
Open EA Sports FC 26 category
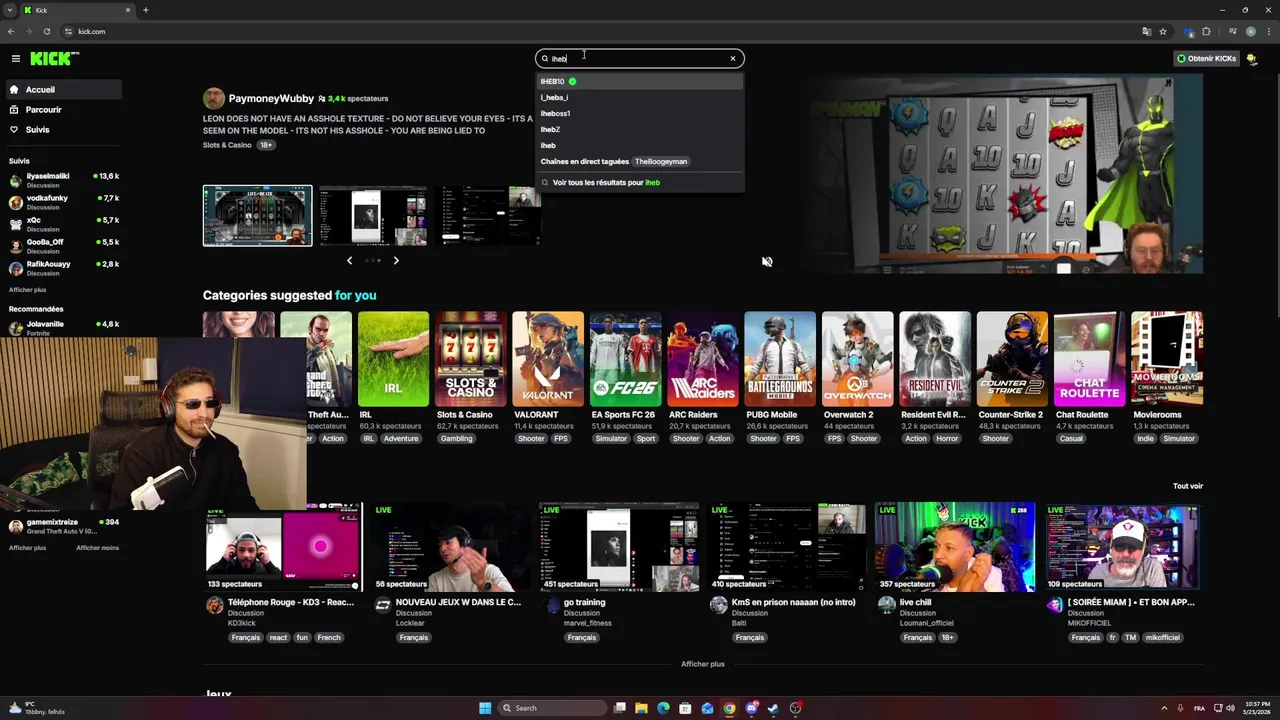click(x=625, y=359)
